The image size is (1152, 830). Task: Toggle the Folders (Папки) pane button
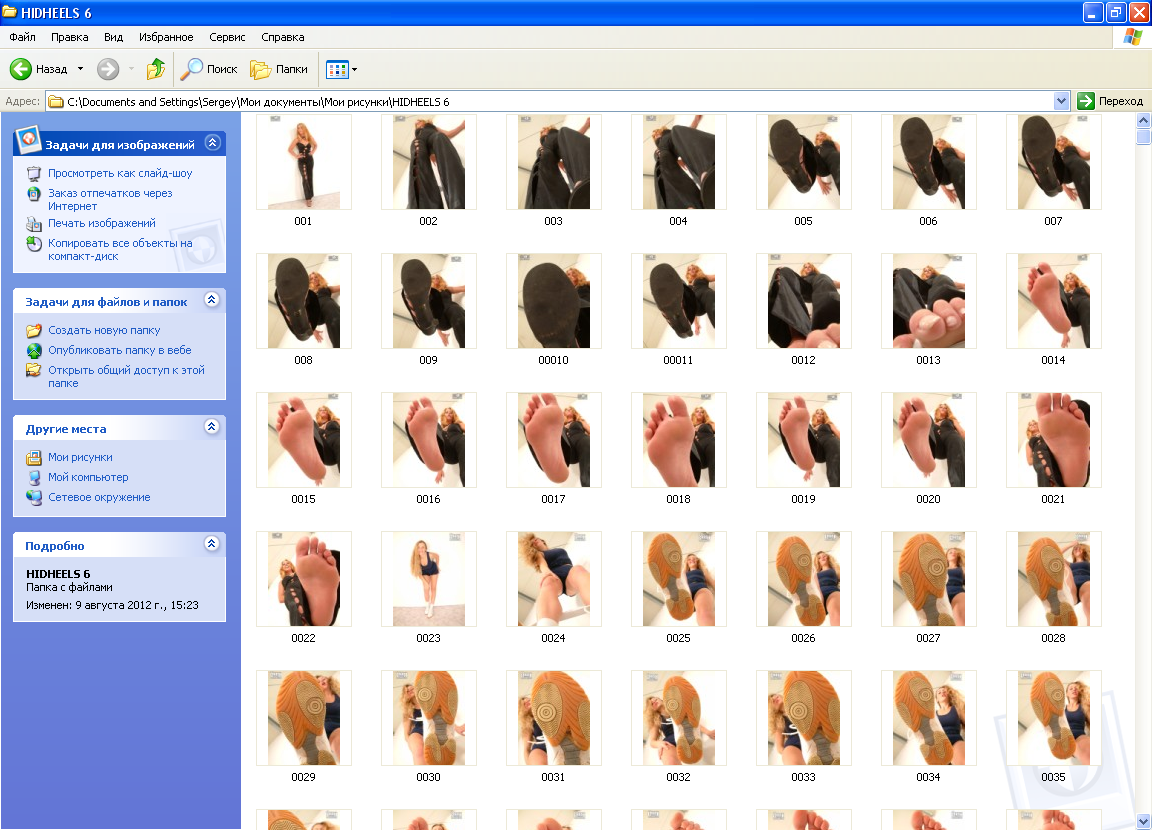[280, 69]
